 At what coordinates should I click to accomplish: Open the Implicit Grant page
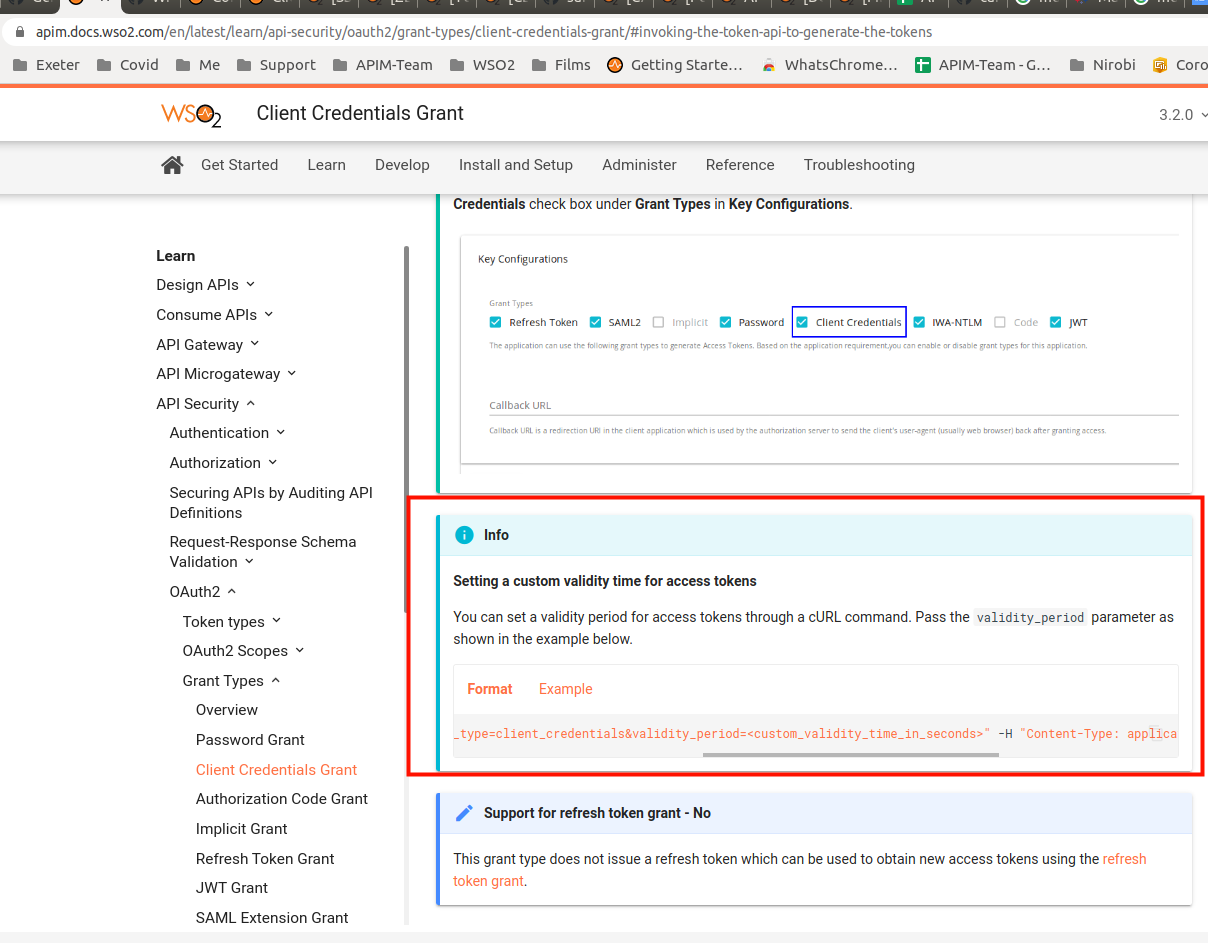[241, 828]
